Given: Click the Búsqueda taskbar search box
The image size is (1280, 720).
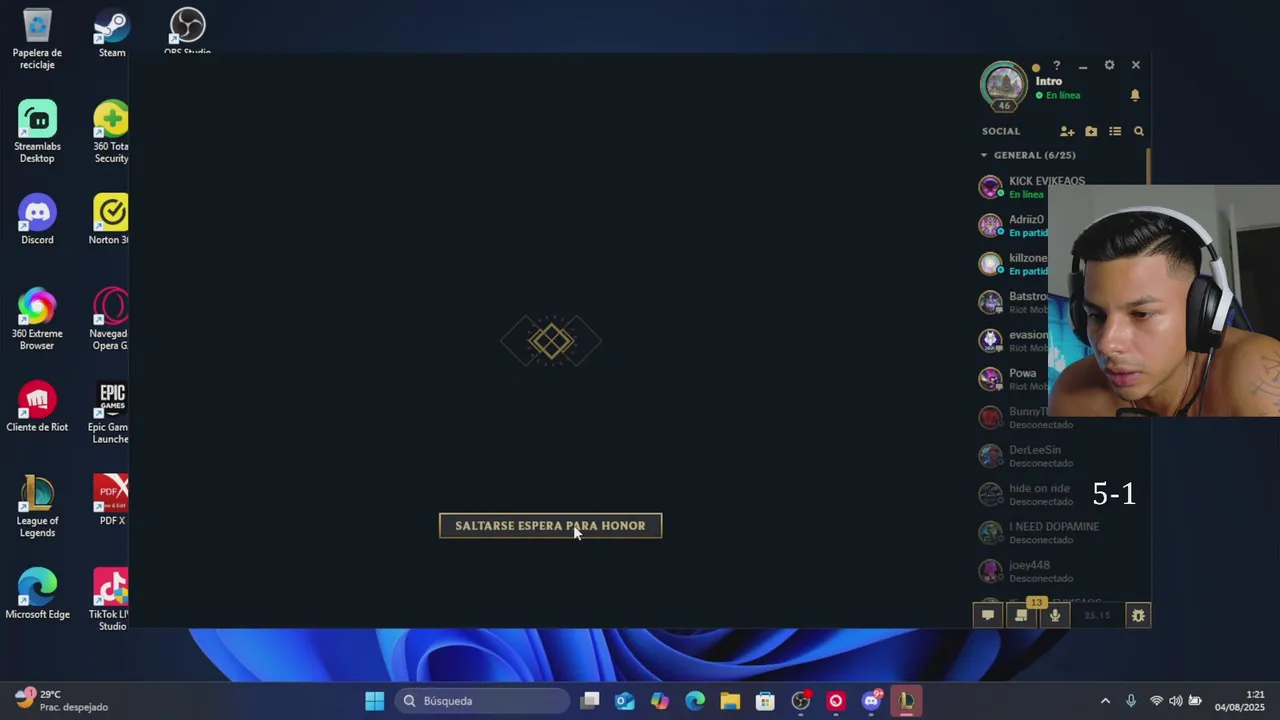Looking at the screenshot, I should [483, 701].
